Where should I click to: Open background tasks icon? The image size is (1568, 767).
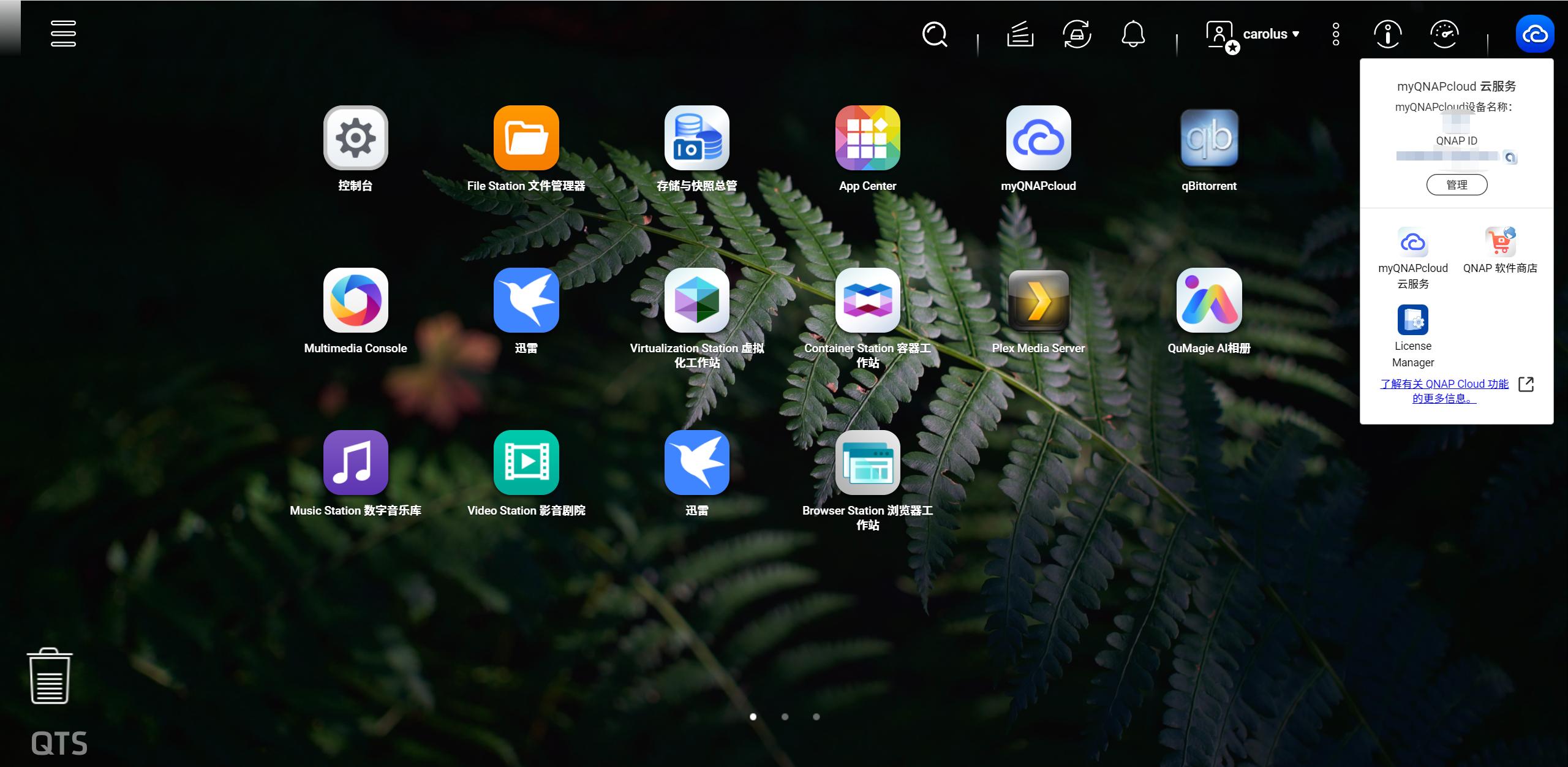click(x=1020, y=34)
